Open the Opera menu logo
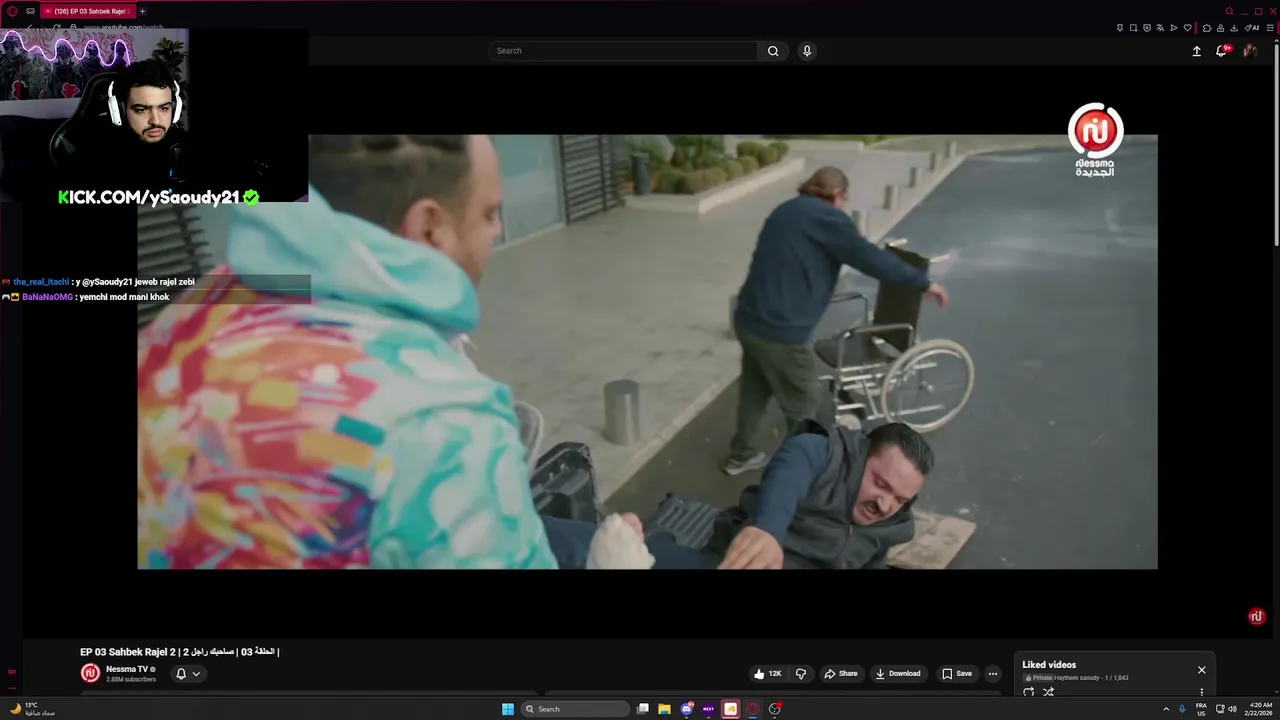The width and height of the screenshot is (1280, 720). pos(12,11)
